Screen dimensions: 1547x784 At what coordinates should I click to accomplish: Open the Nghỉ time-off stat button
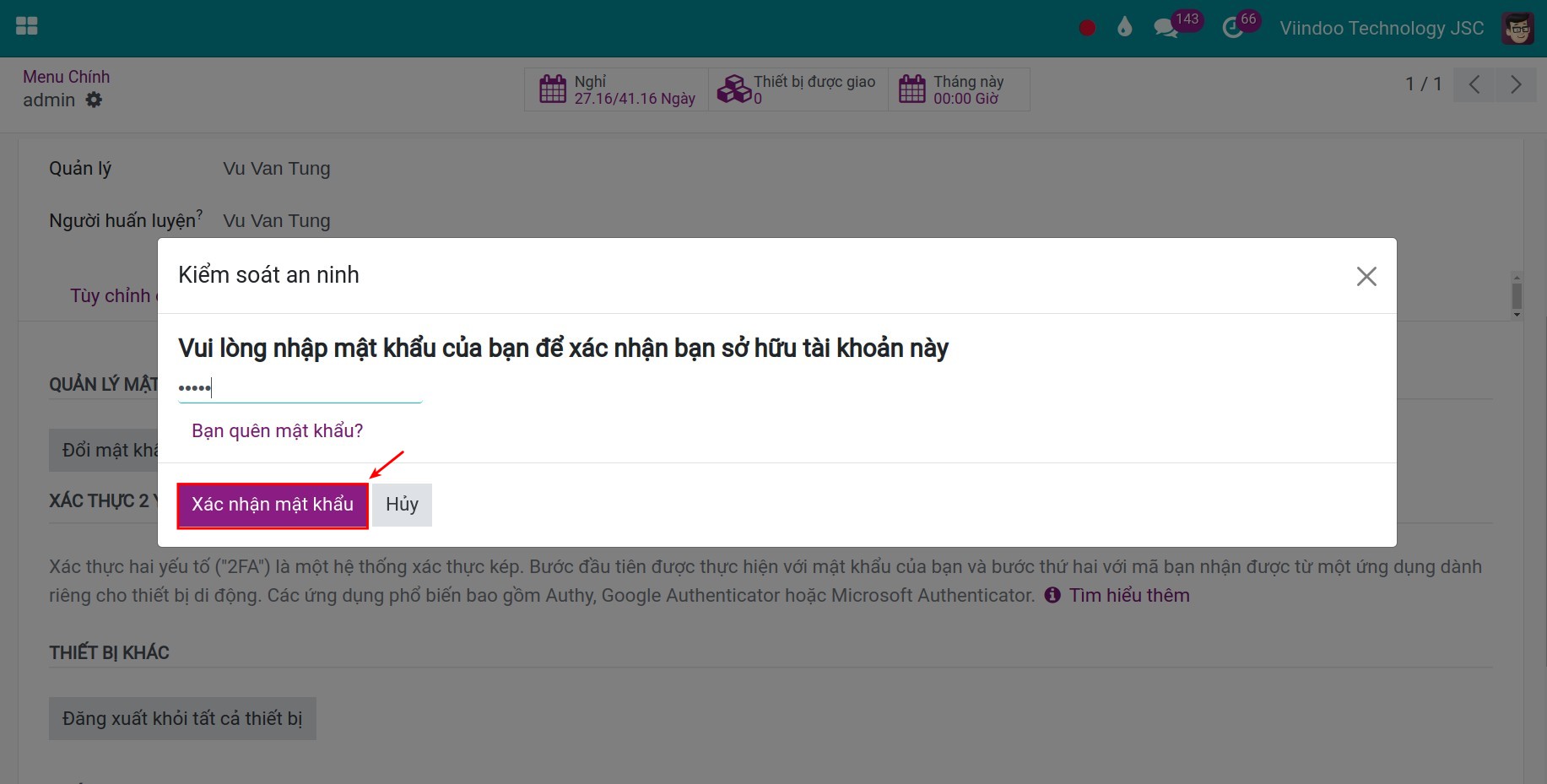(616, 89)
